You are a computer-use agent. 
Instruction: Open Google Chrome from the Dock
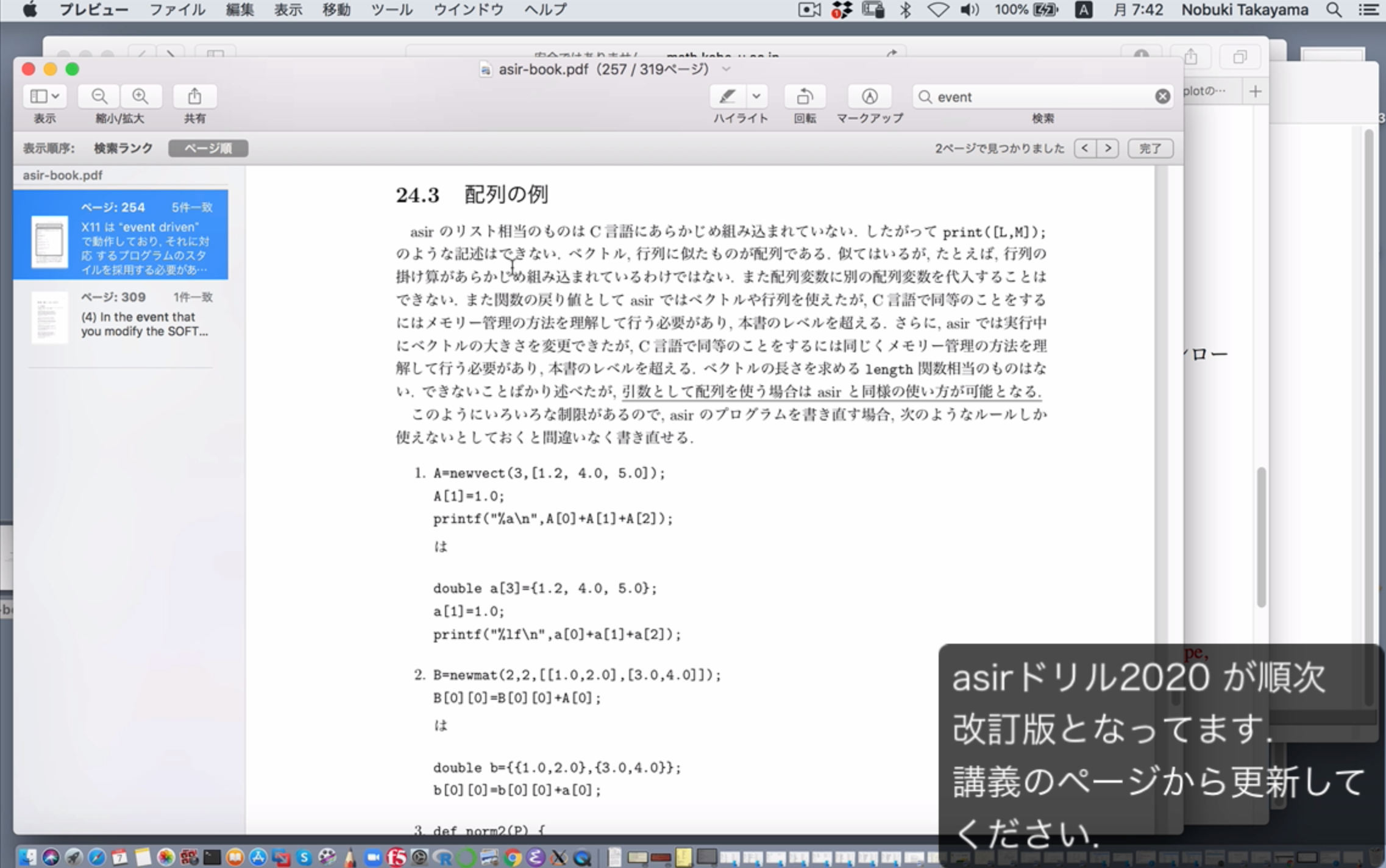(512, 857)
